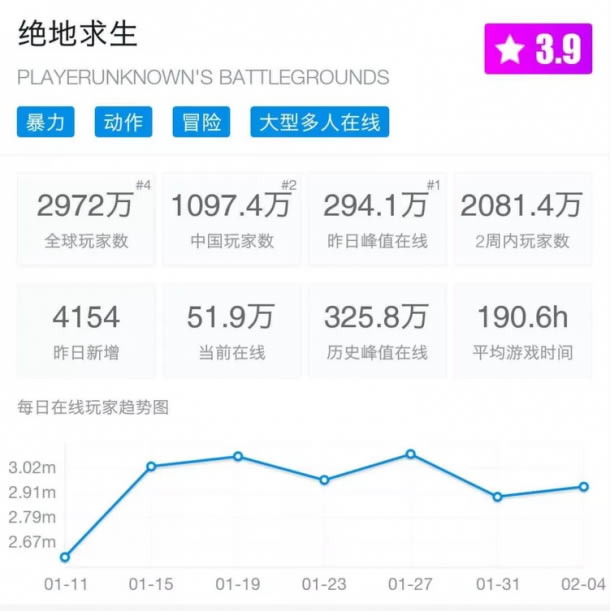
Task: Open the 全球玩家数 2972万 card
Action: [x=86, y=219]
